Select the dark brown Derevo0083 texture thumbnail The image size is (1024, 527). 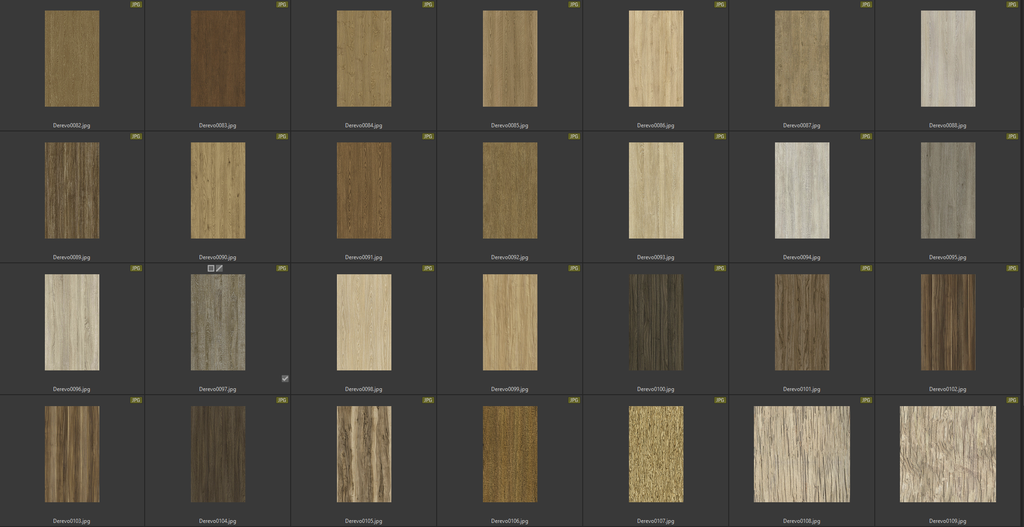click(218, 58)
